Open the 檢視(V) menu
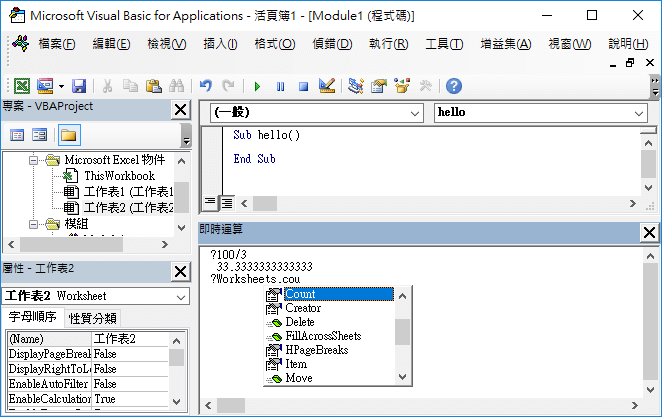The image size is (662, 417). (x=167, y=44)
